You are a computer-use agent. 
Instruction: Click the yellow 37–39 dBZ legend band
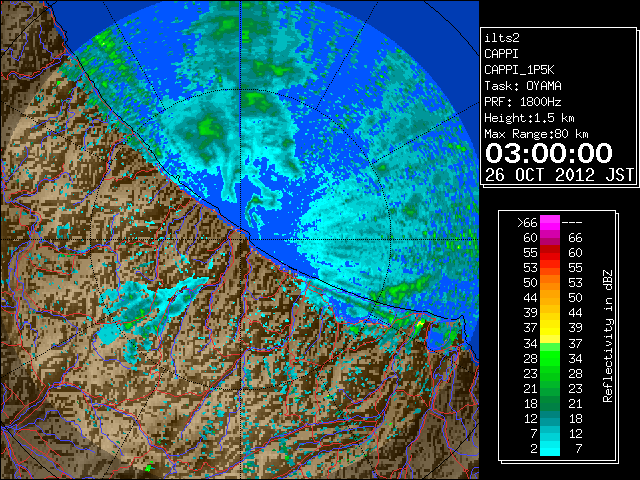point(550,328)
